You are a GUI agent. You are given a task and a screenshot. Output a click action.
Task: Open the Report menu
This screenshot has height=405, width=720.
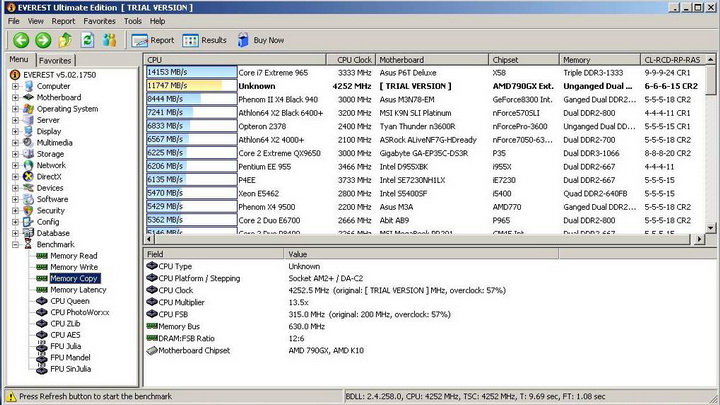pos(63,21)
